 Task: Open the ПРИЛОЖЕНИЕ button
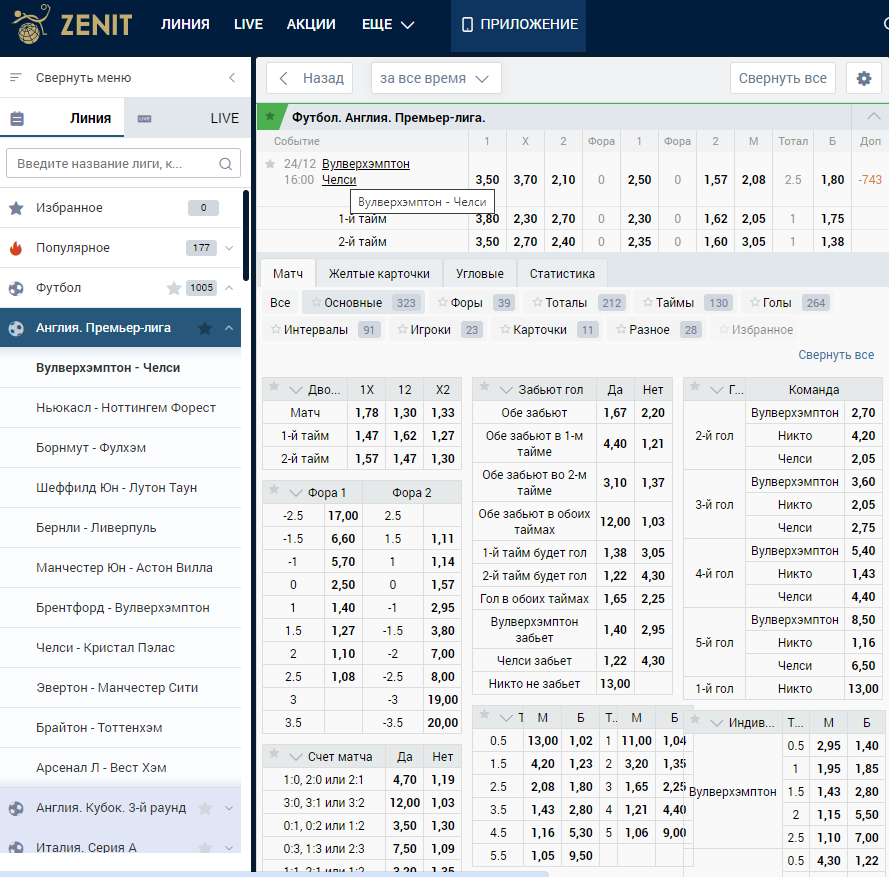519,26
